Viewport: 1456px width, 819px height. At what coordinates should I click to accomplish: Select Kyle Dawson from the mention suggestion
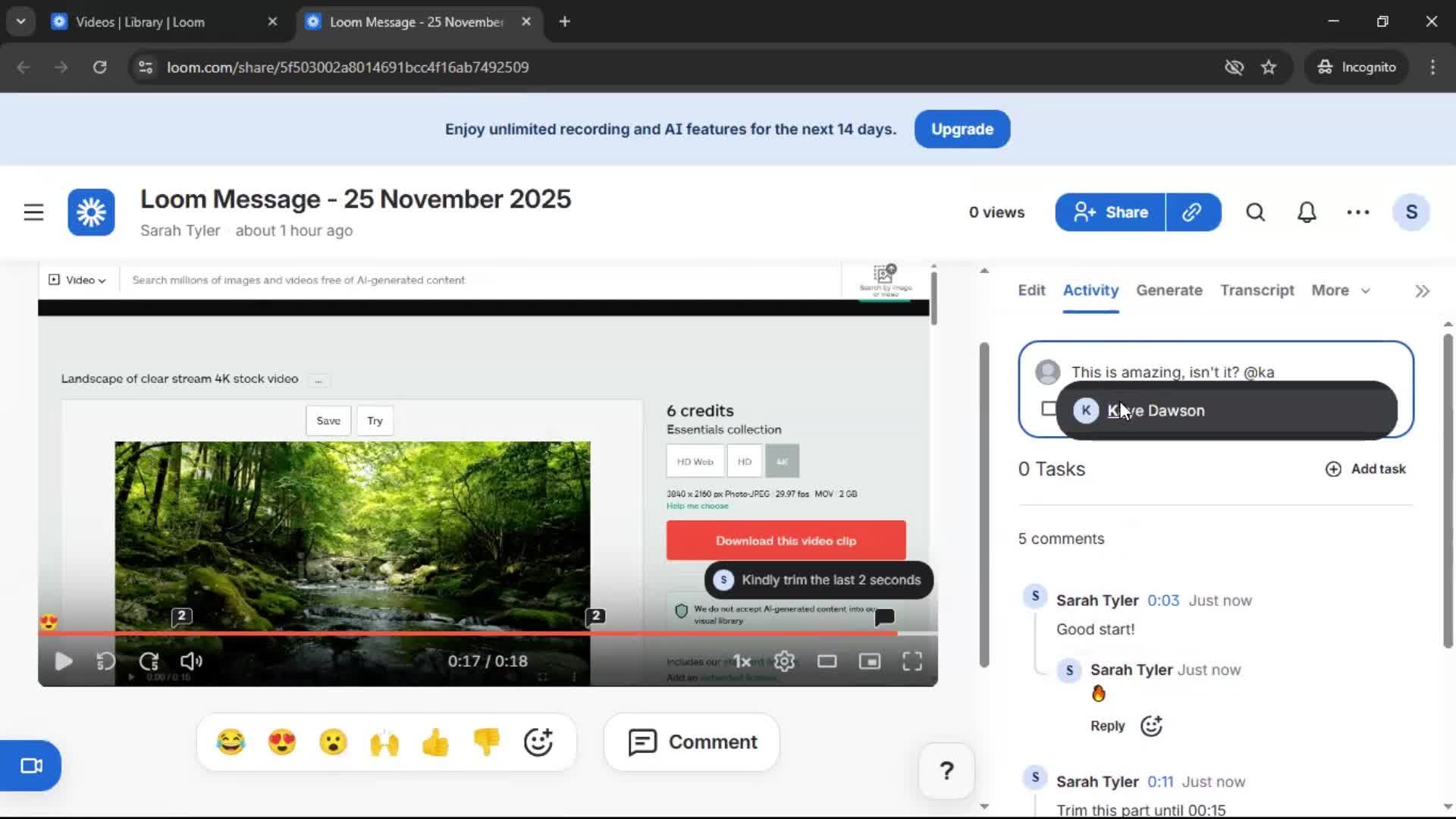coord(1156,410)
